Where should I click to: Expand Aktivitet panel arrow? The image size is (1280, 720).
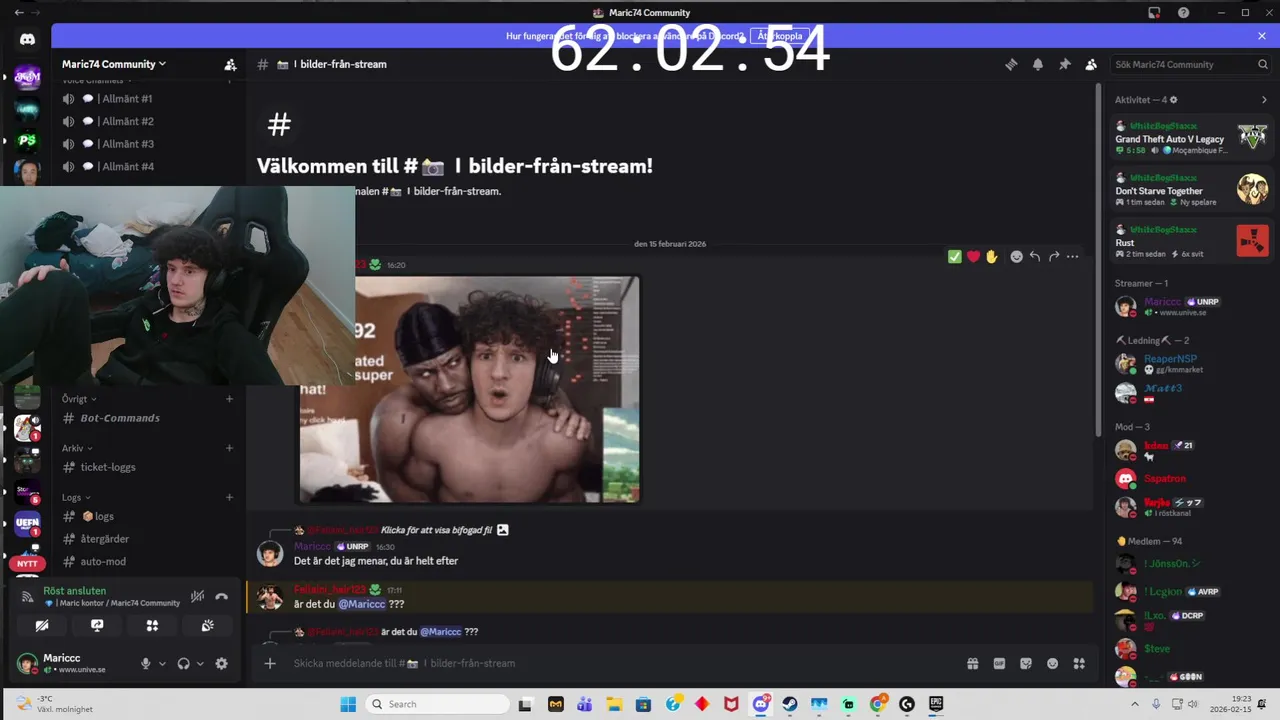(x=1264, y=100)
